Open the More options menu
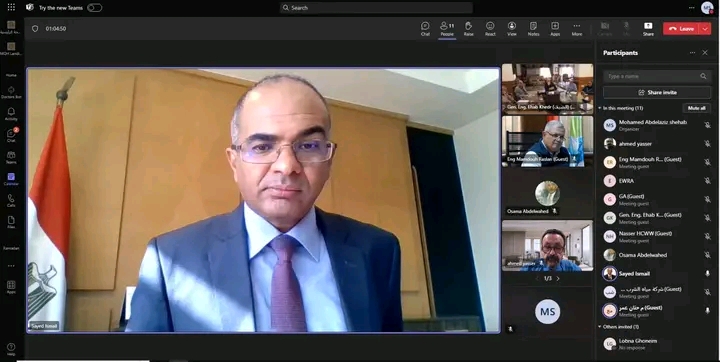 tap(577, 28)
